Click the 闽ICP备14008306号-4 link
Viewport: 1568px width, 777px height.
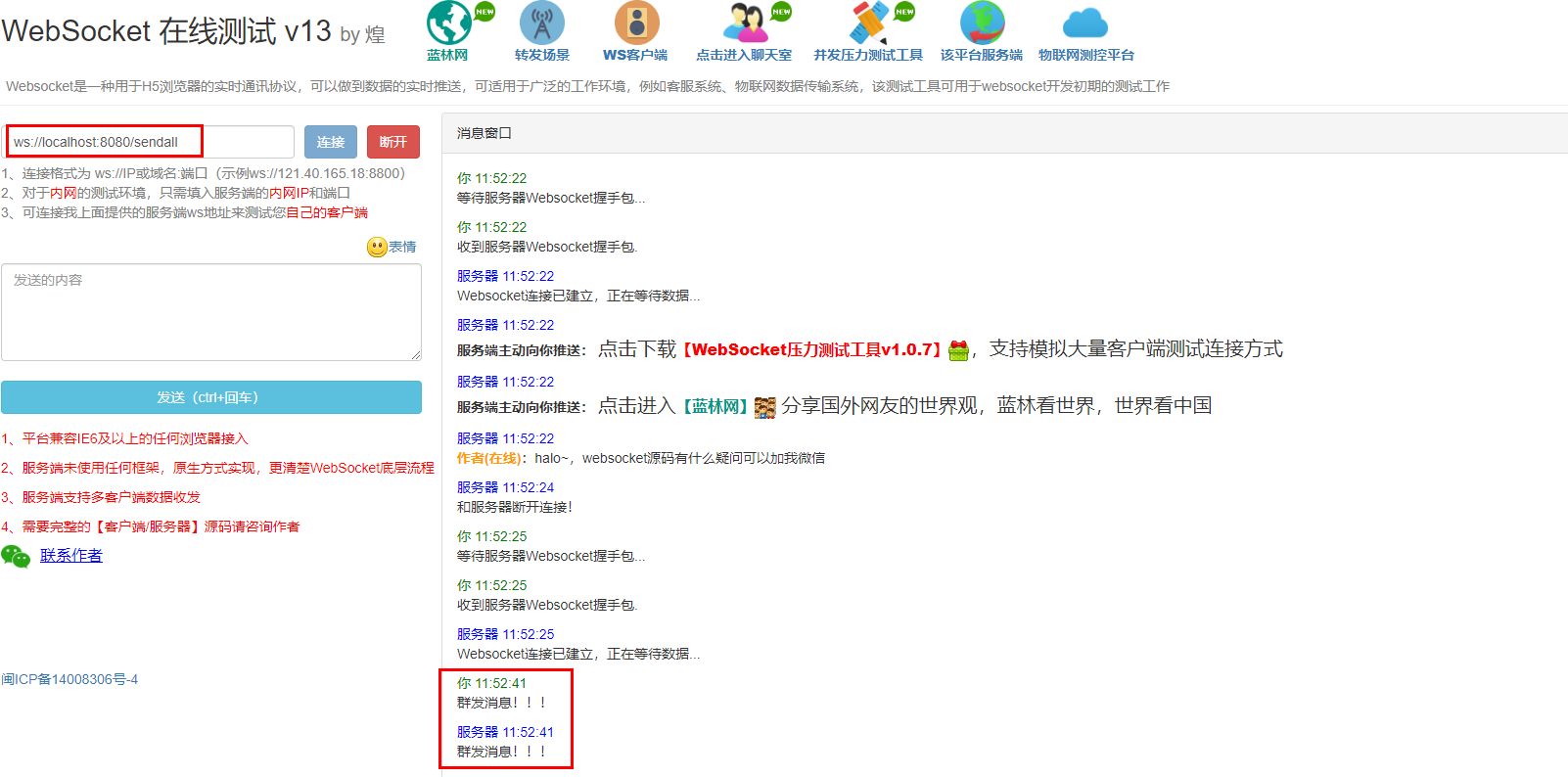pos(69,679)
